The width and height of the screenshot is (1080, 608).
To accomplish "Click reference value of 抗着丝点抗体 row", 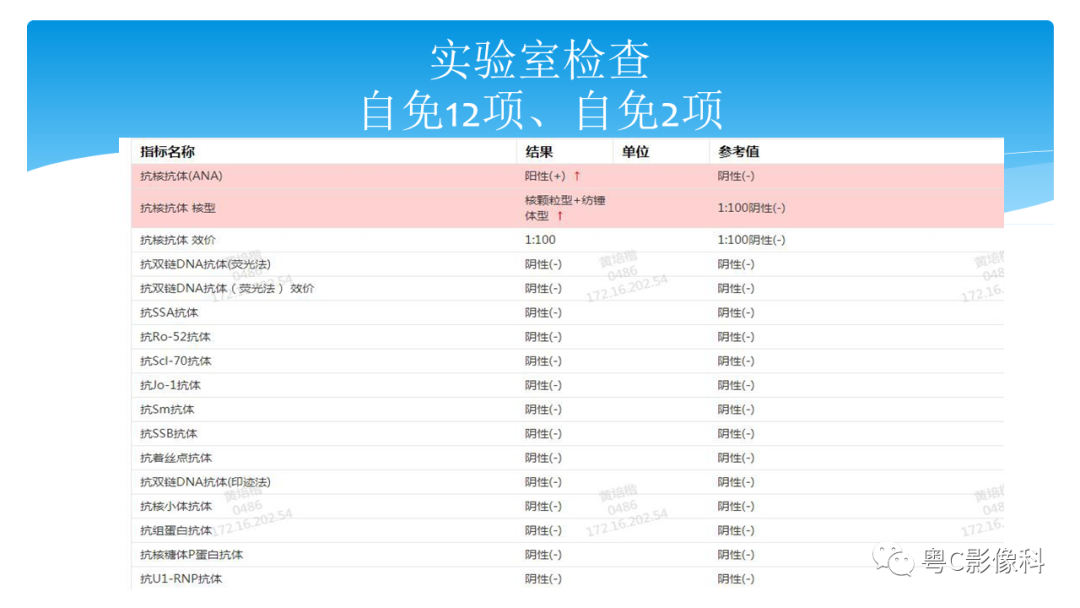I will click(736, 458).
